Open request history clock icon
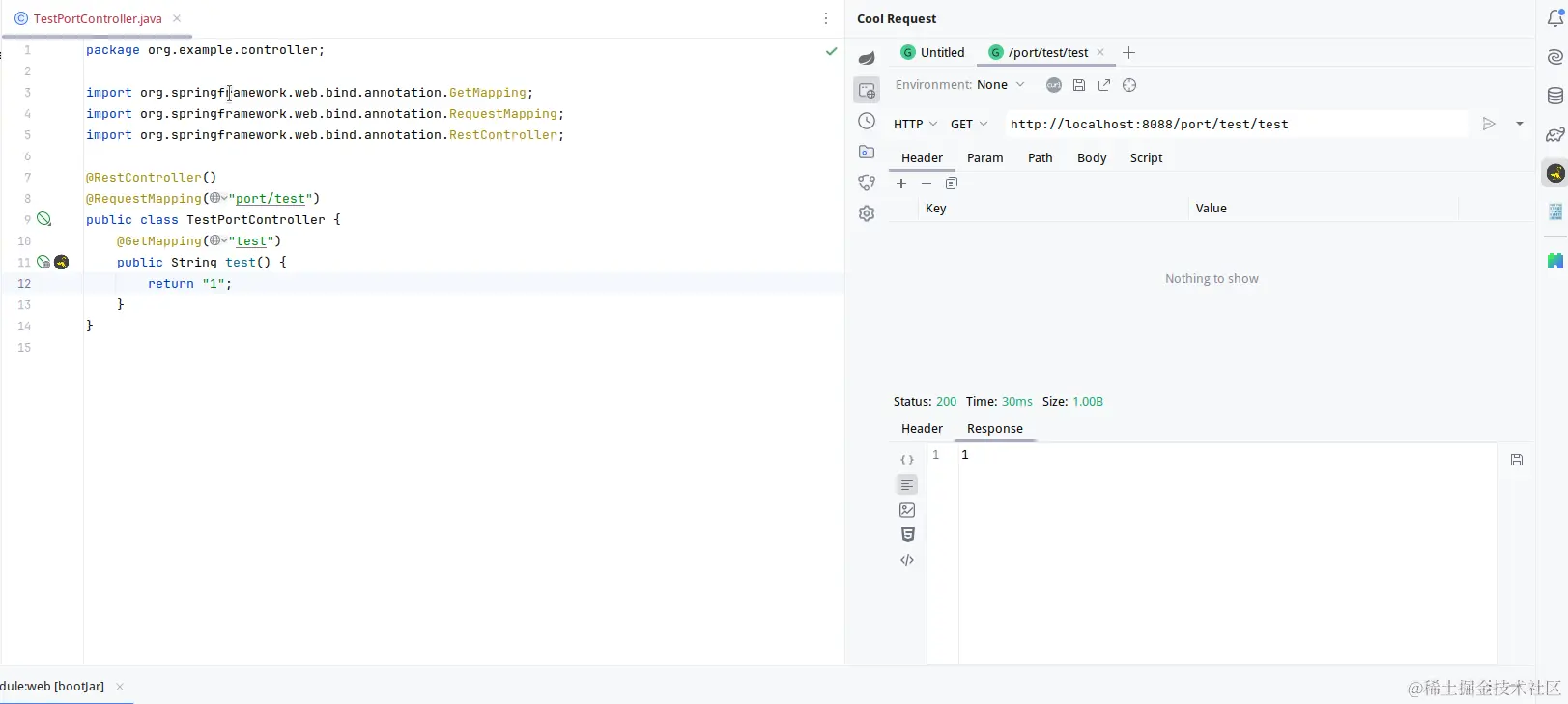The height and width of the screenshot is (704, 1568). point(867,121)
